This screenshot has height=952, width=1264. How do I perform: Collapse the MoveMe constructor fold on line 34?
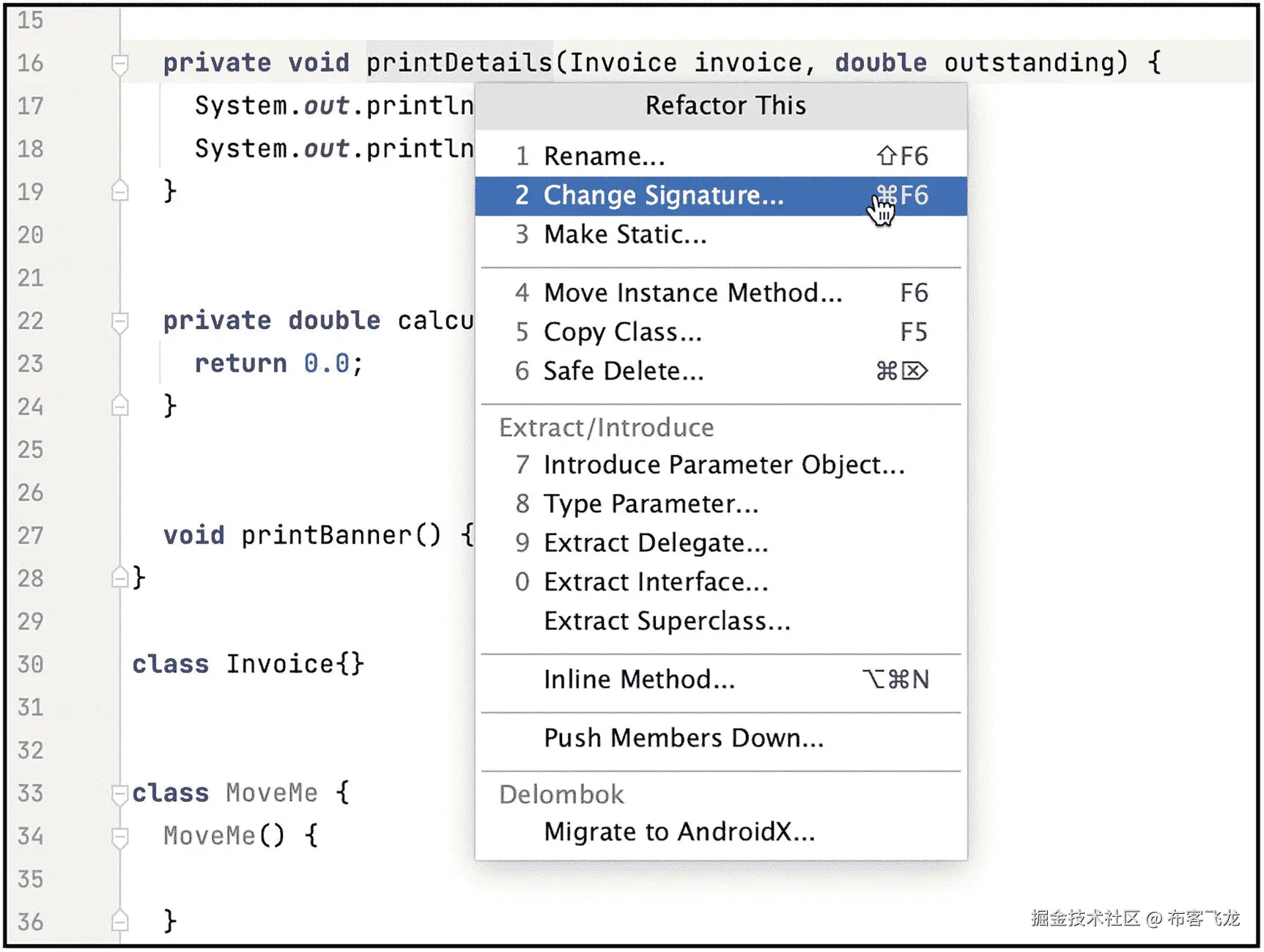click(x=119, y=836)
